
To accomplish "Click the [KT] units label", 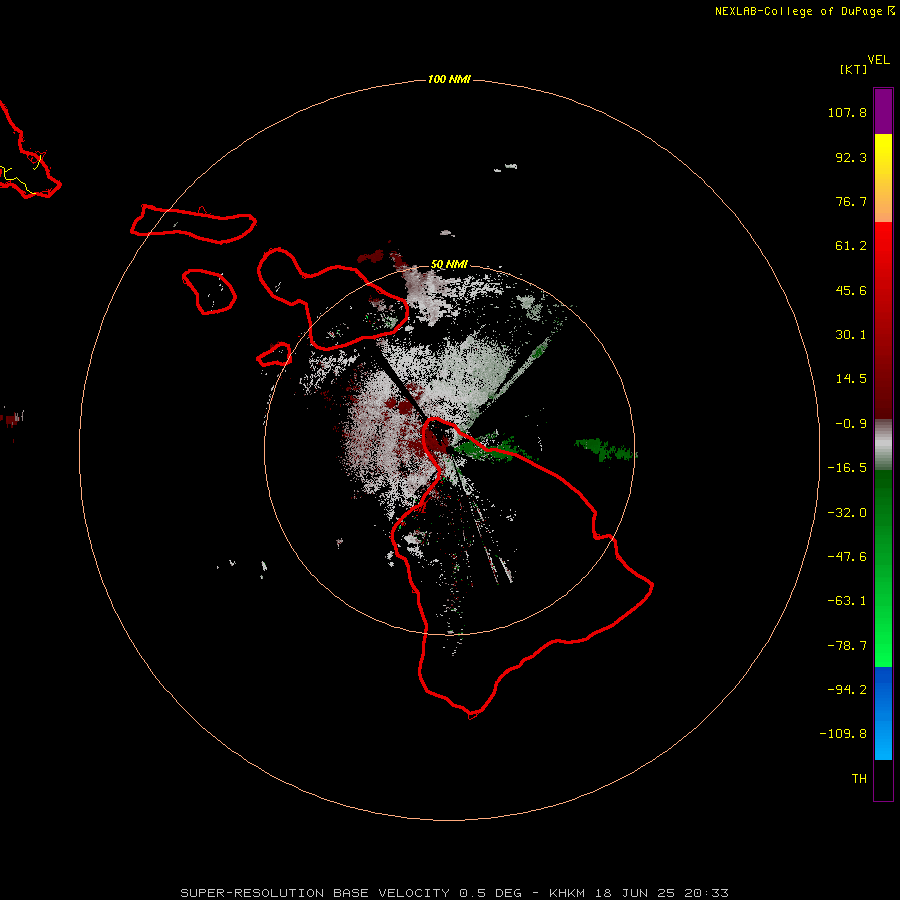I will coord(853,69).
